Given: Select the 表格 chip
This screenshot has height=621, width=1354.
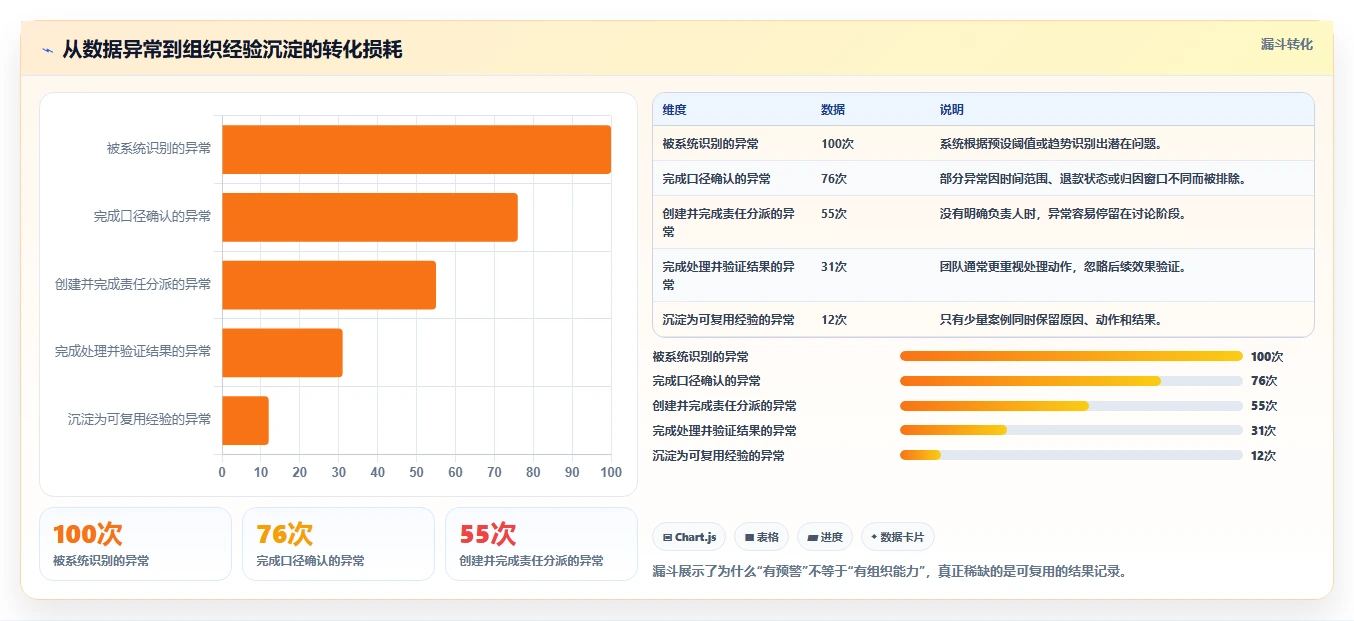Looking at the screenshot, I should click(x=762, y=537).
